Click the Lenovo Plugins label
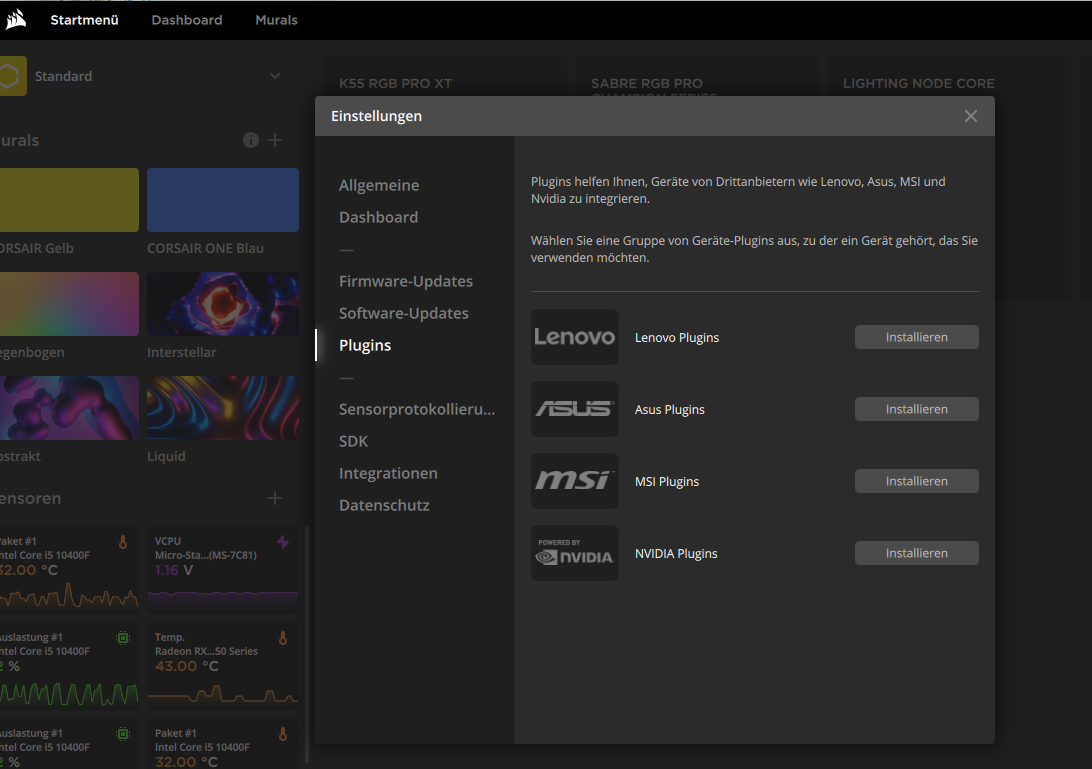The height and width of the screenshot is (769, 1092). [677, 338]
